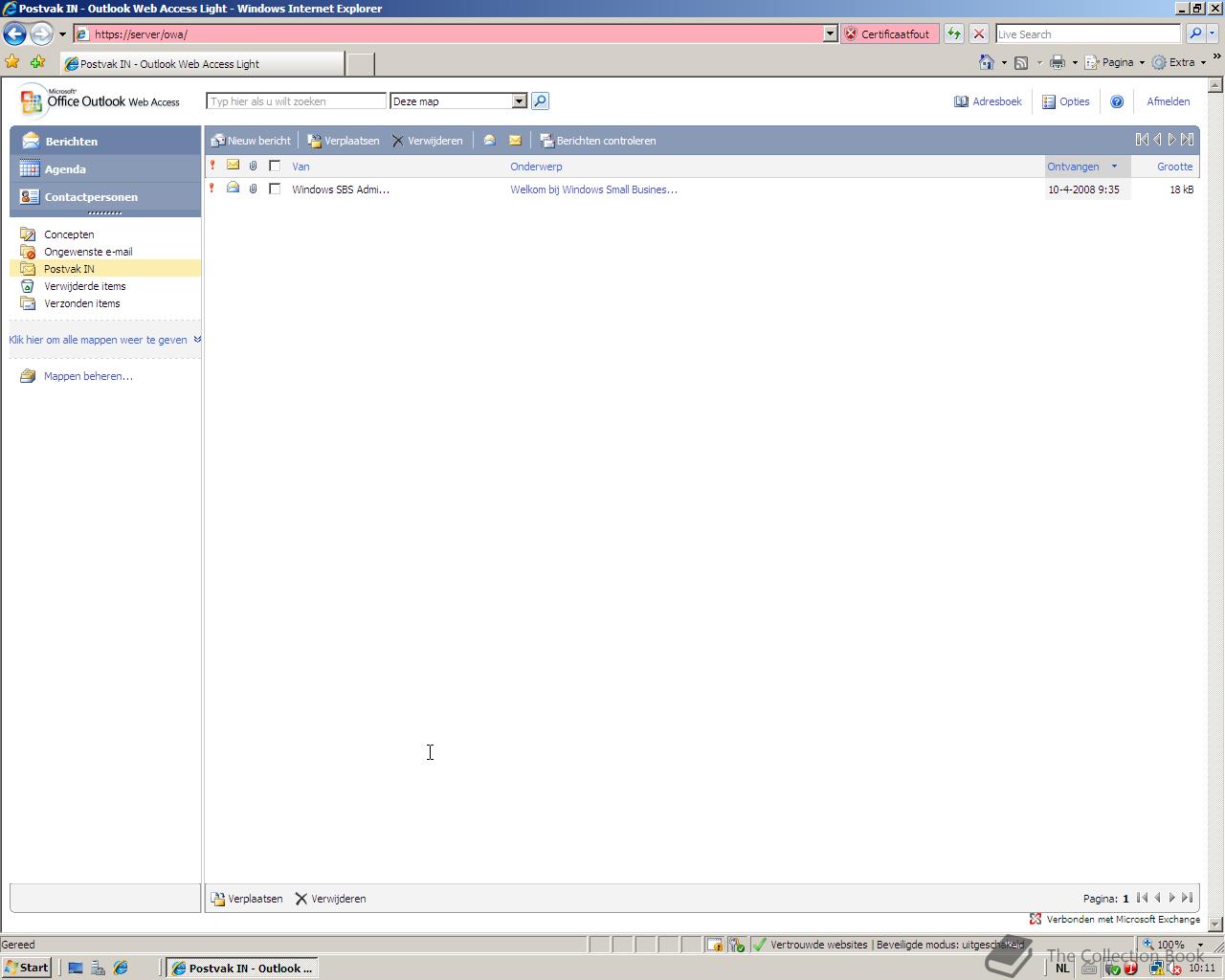Click the mark-as-read open envelope toolbar icon
The width and height of the screenshot is (1225, 980).
coord(489,141)
